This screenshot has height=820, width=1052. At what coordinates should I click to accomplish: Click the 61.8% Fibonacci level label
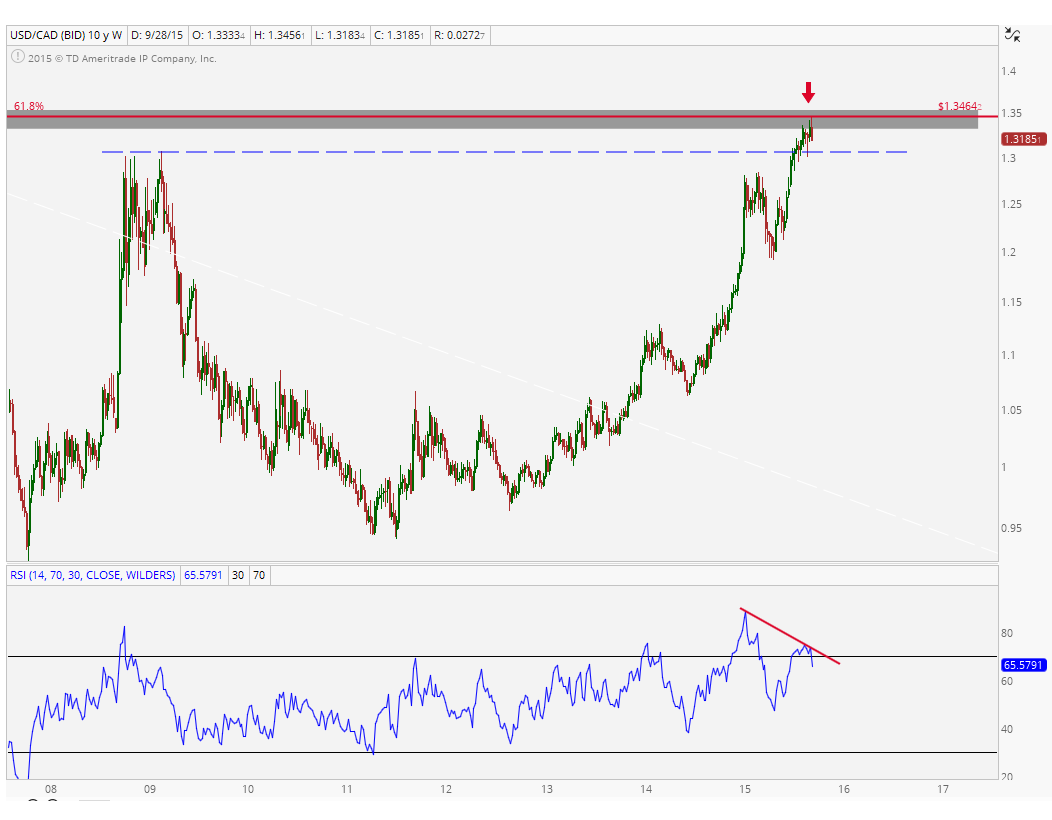click(29, 106)
